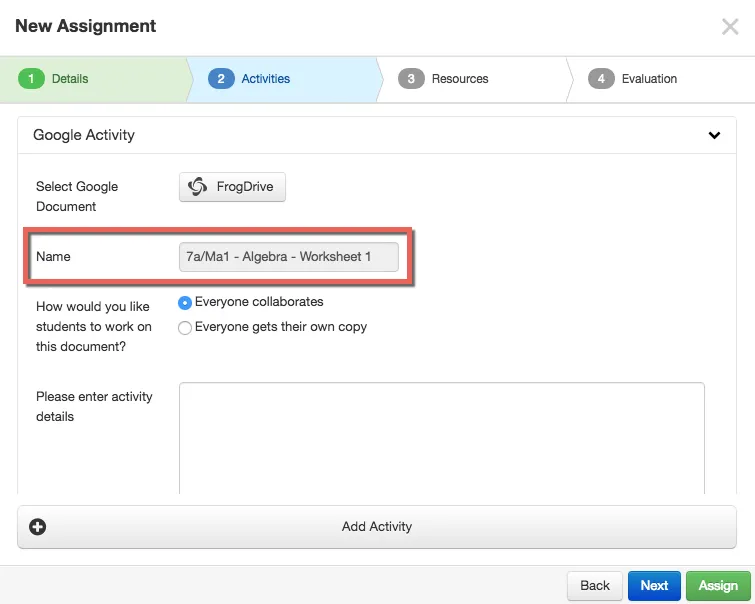This screenshot has height=604, width=755.
Task: Open the Resources step
Action: (472, 79)
